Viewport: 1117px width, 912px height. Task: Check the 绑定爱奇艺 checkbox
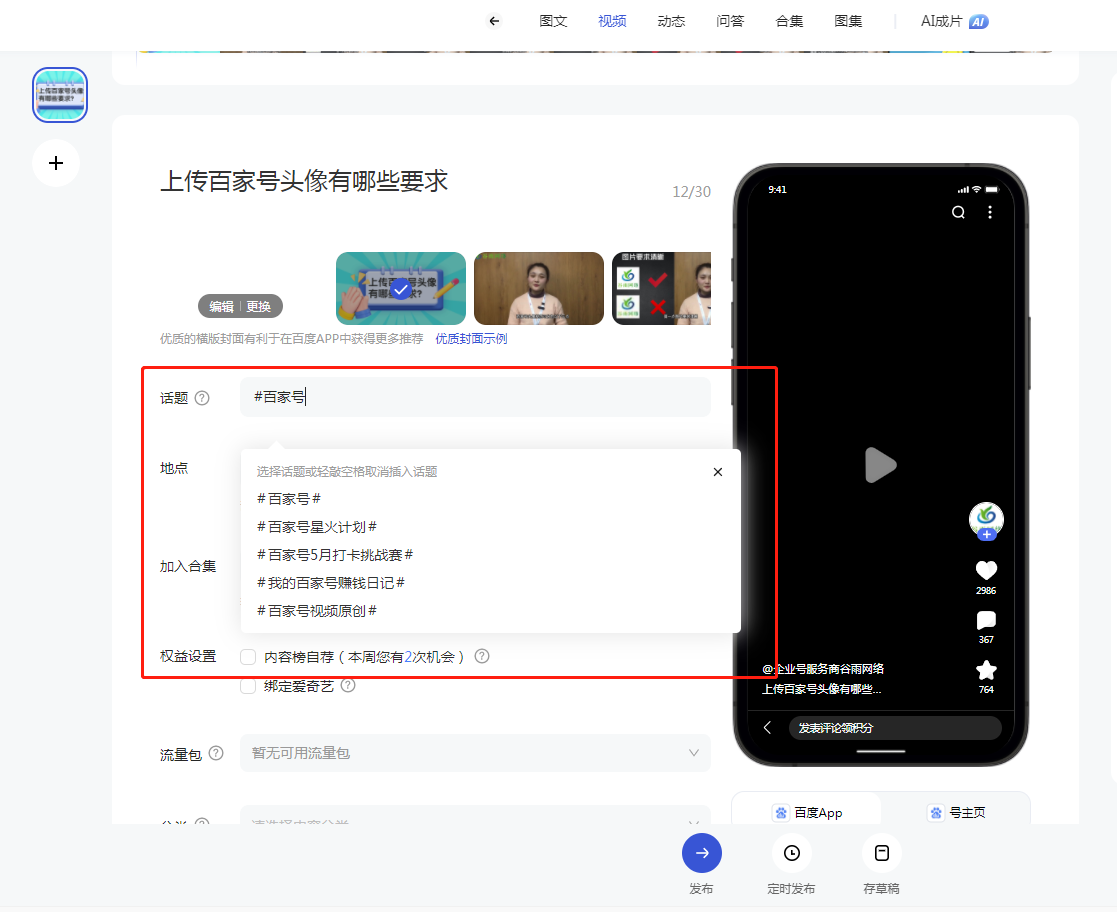pyautogui.click(x=248, y=686)
